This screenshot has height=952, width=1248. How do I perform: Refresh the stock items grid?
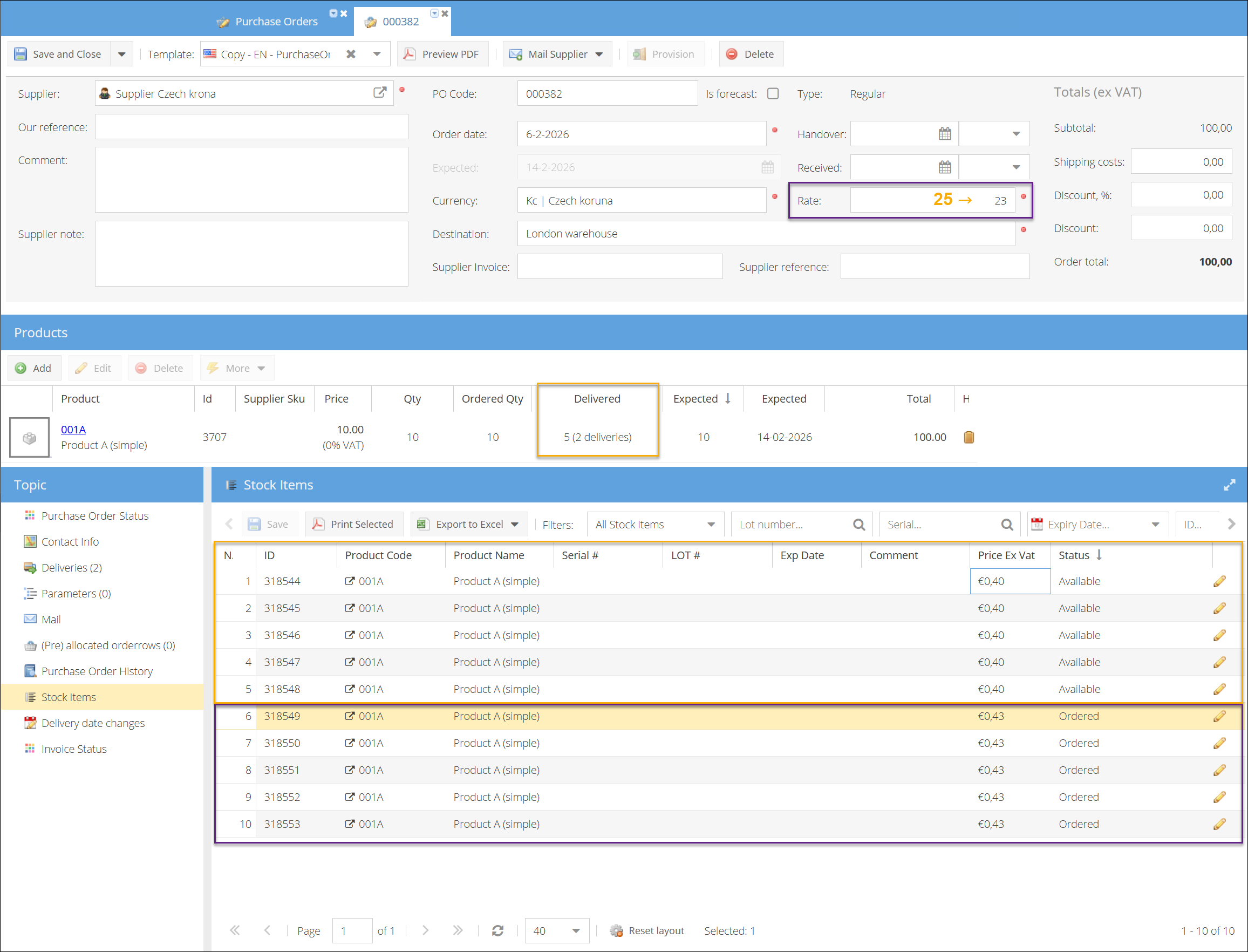point(497,930)
